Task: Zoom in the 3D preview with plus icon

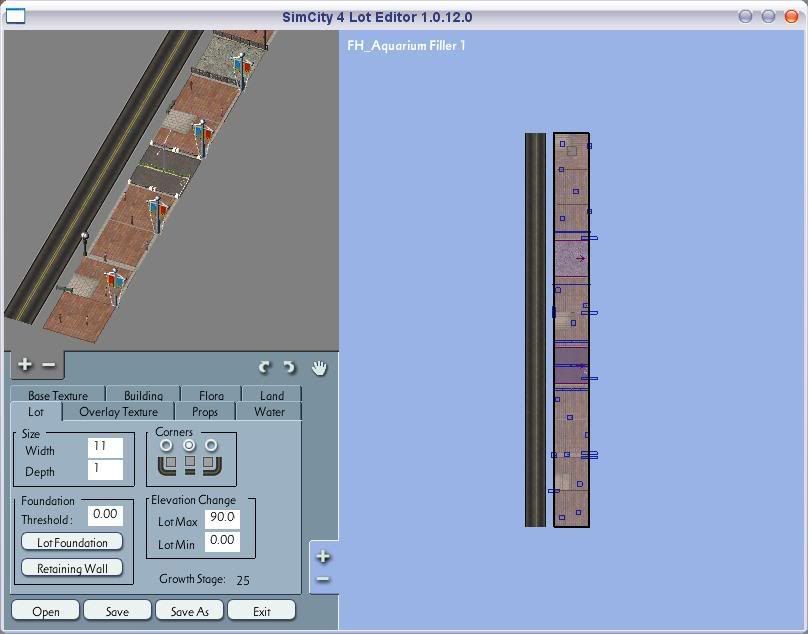Action: click(24, 364)
